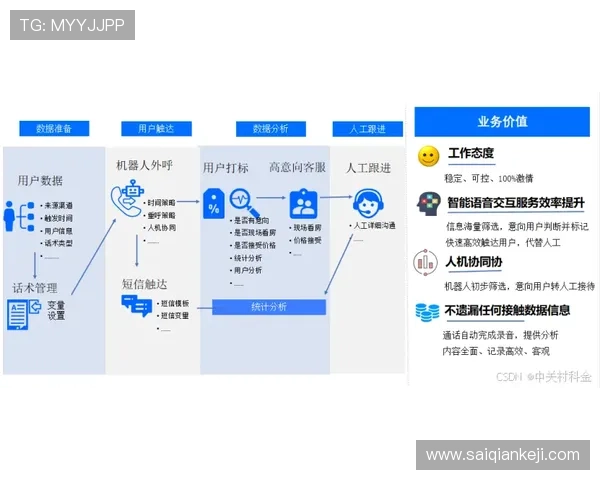The image size is (600, 480).
Task: Click the AI head brain icon
Action: click(x=427, y=204)
